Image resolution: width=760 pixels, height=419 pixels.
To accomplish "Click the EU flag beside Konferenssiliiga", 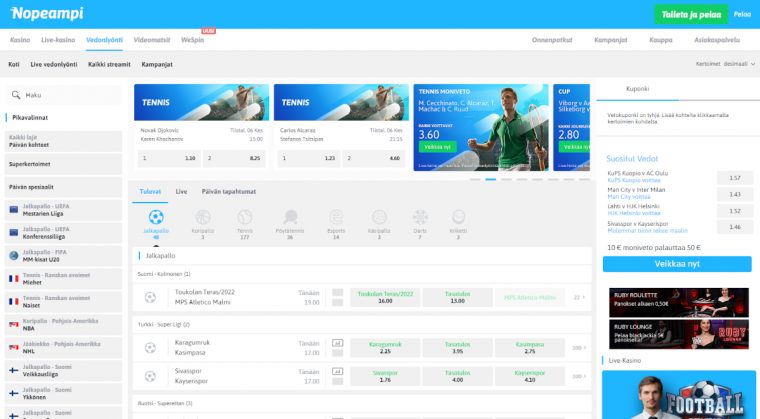I will 14,233.
